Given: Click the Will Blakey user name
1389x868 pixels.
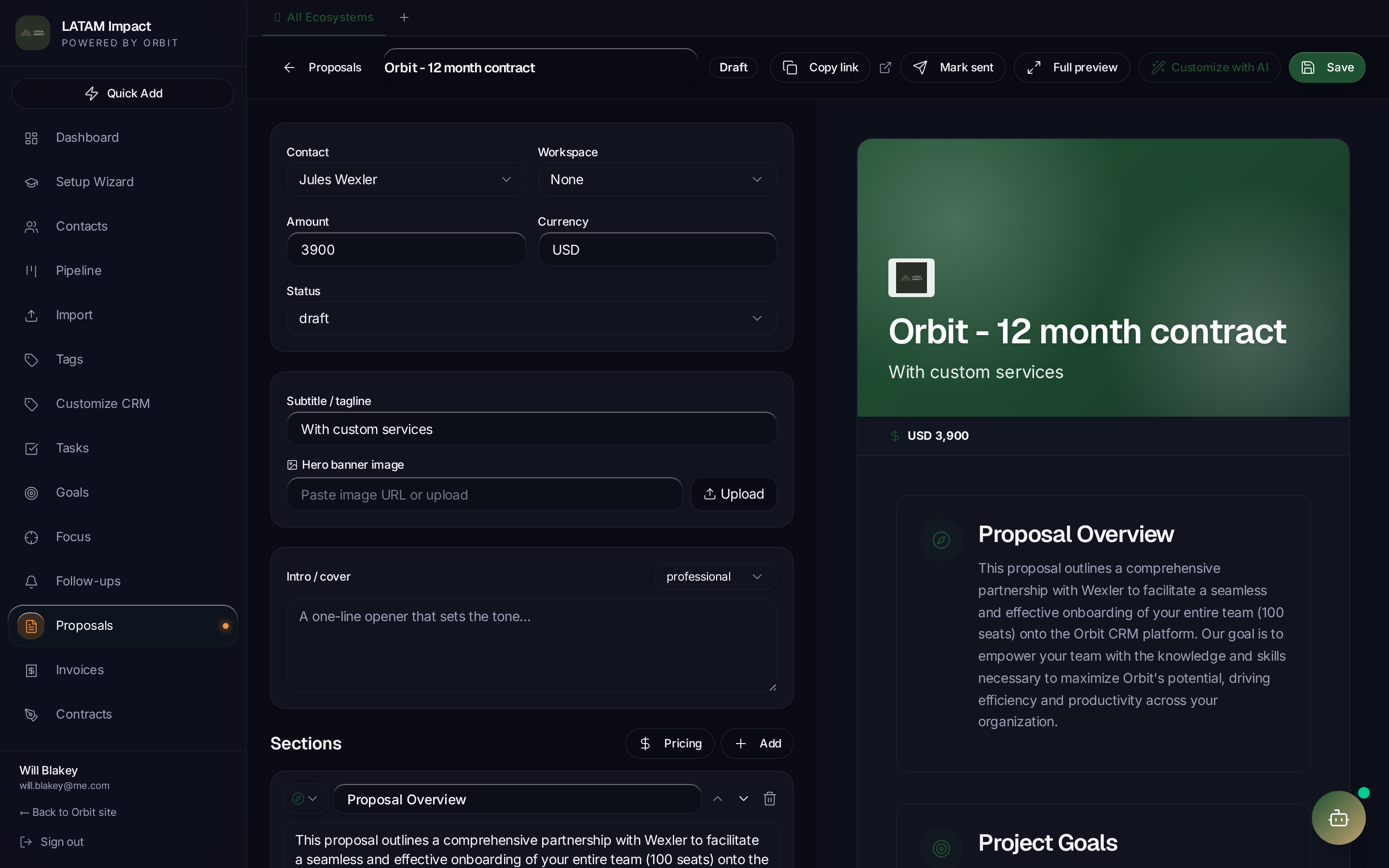Looking at the screenshot, I should click(49, 771).
